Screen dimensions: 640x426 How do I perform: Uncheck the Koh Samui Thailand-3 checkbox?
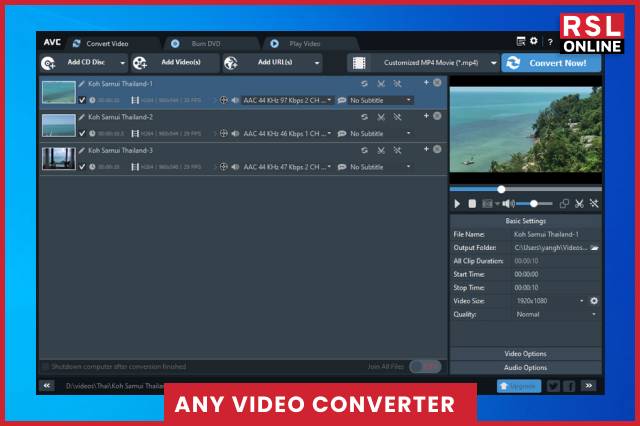pos(82,167)
